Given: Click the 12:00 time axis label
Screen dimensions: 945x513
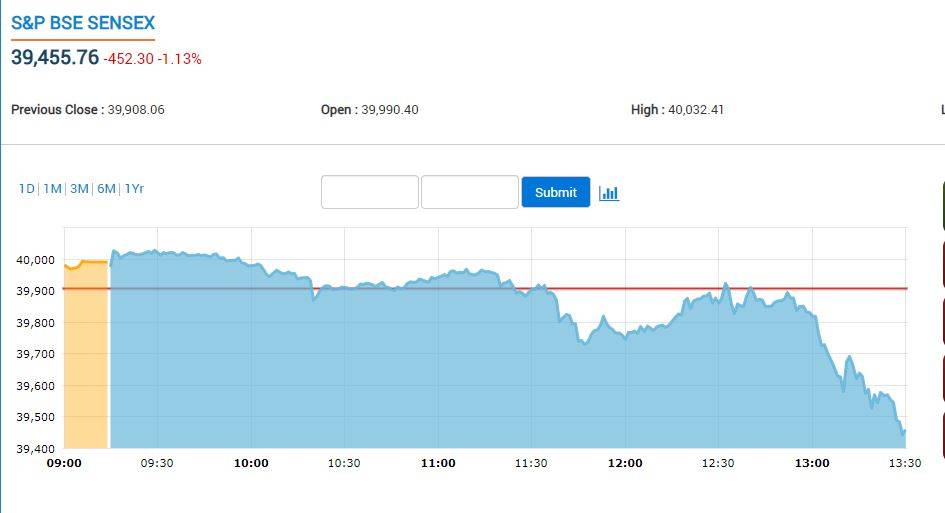Looking at the screenshot, I should [x=625, y=463].
